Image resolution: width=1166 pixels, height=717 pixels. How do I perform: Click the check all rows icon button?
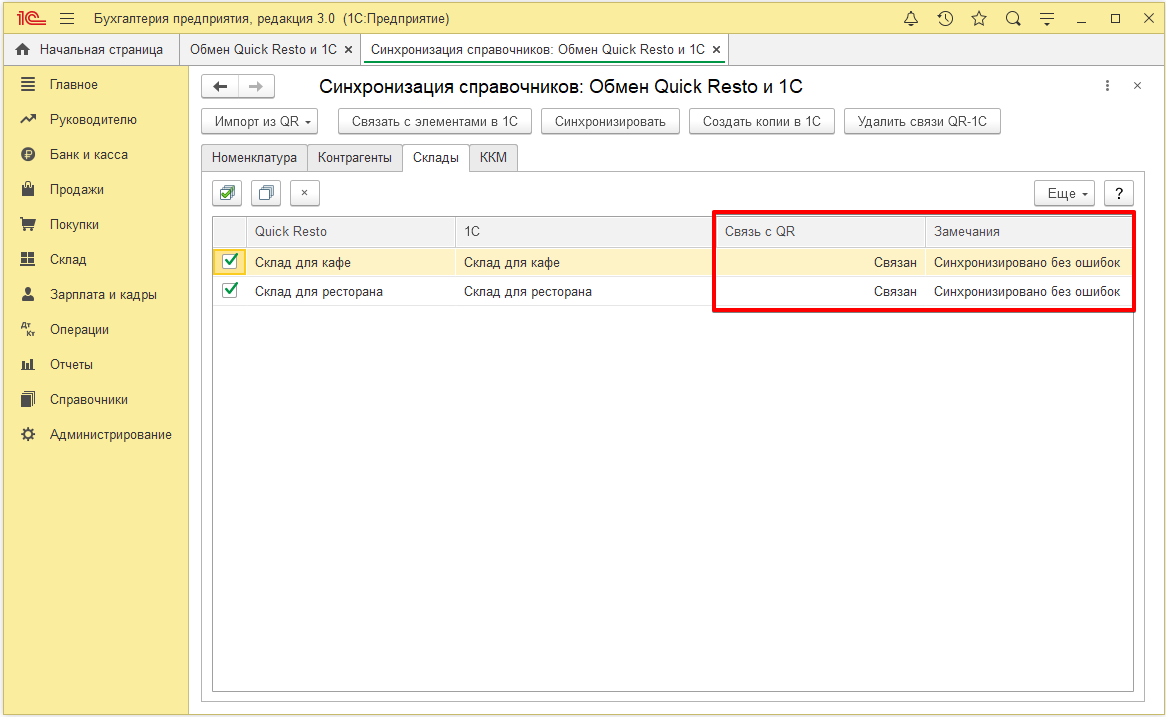click(x=228, y=193)
